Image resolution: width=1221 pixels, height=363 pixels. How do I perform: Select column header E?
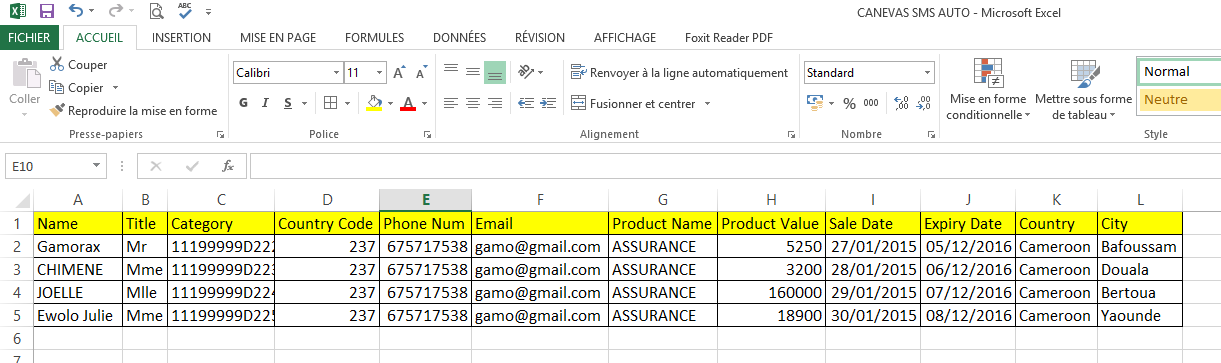[x=425, y=199]
